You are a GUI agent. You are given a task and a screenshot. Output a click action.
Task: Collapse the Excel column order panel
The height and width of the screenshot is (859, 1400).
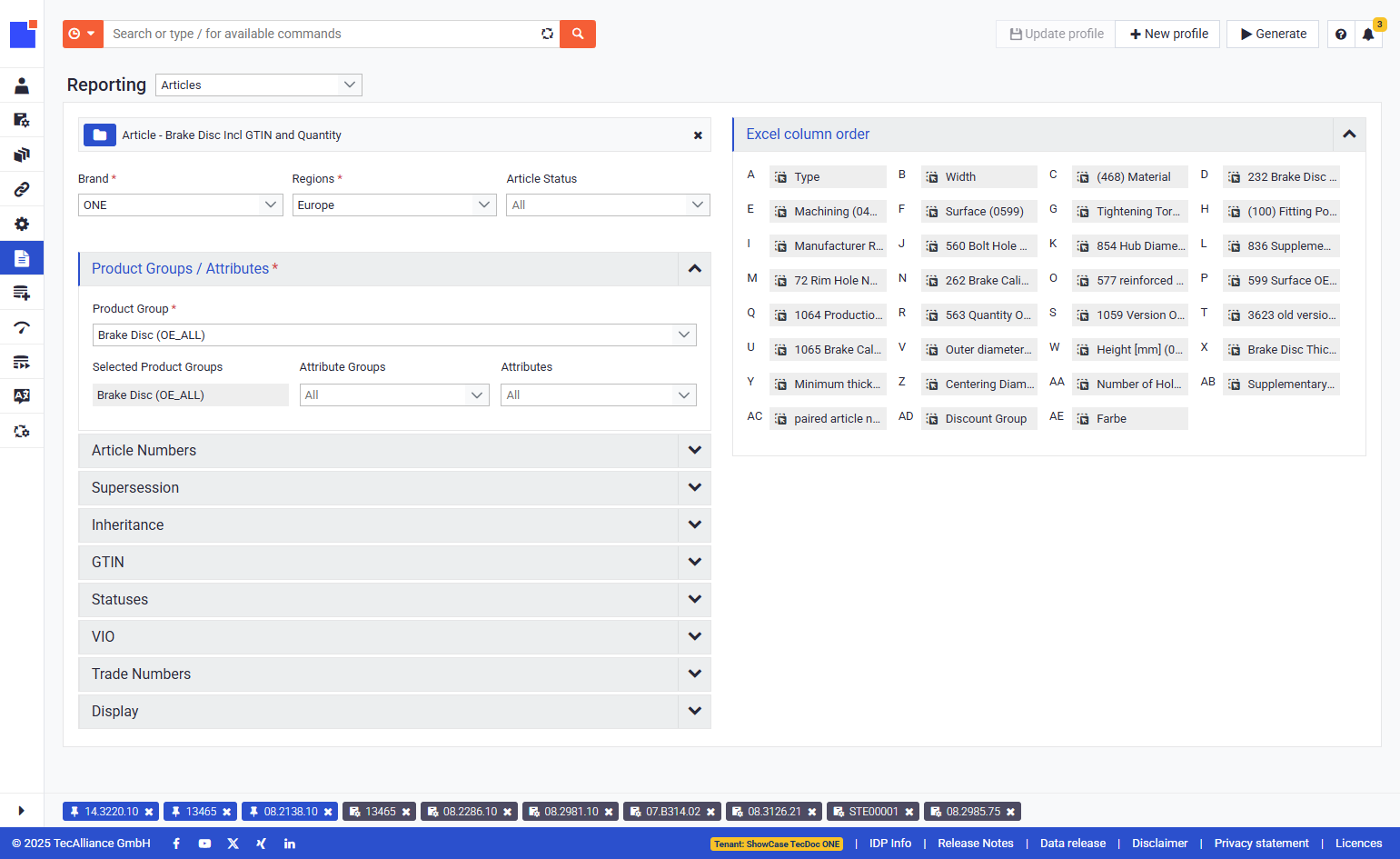click(1349, 135)
